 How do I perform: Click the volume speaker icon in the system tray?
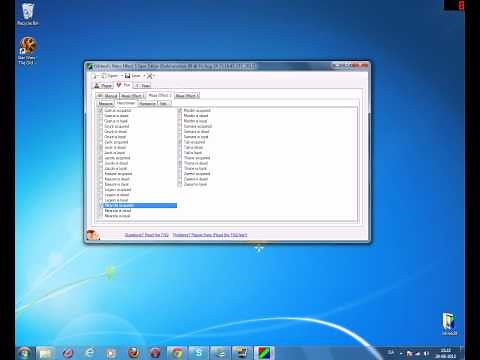427,354
